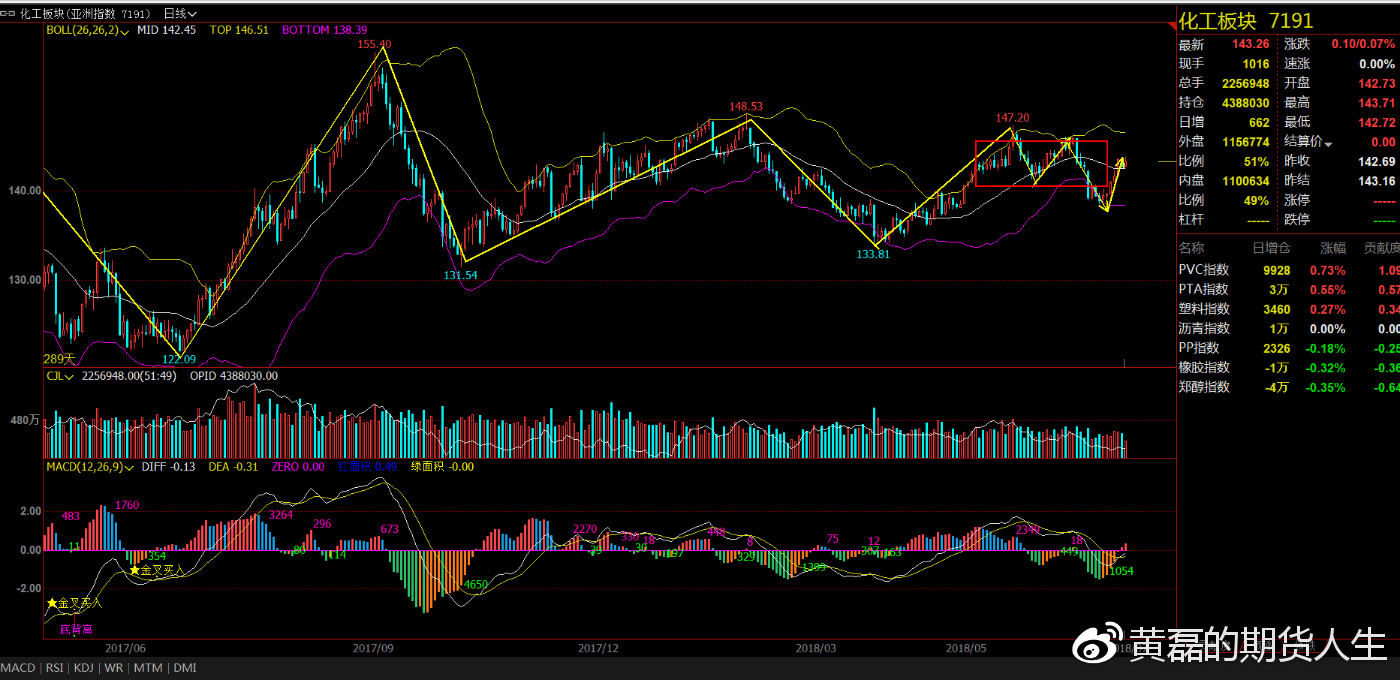
Task: Select the 郑醇指数 row
Action: pyautogui.click(x=1288, y=387)
